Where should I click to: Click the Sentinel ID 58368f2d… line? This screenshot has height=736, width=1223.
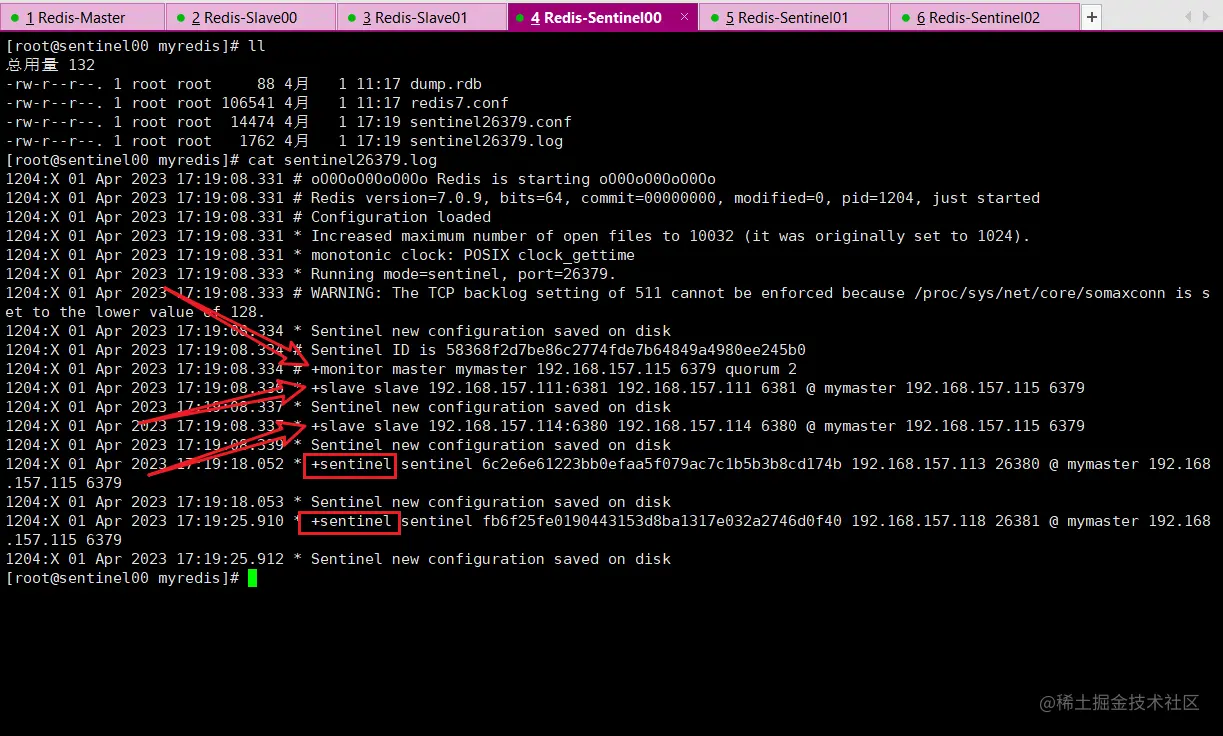click(405, 350)
